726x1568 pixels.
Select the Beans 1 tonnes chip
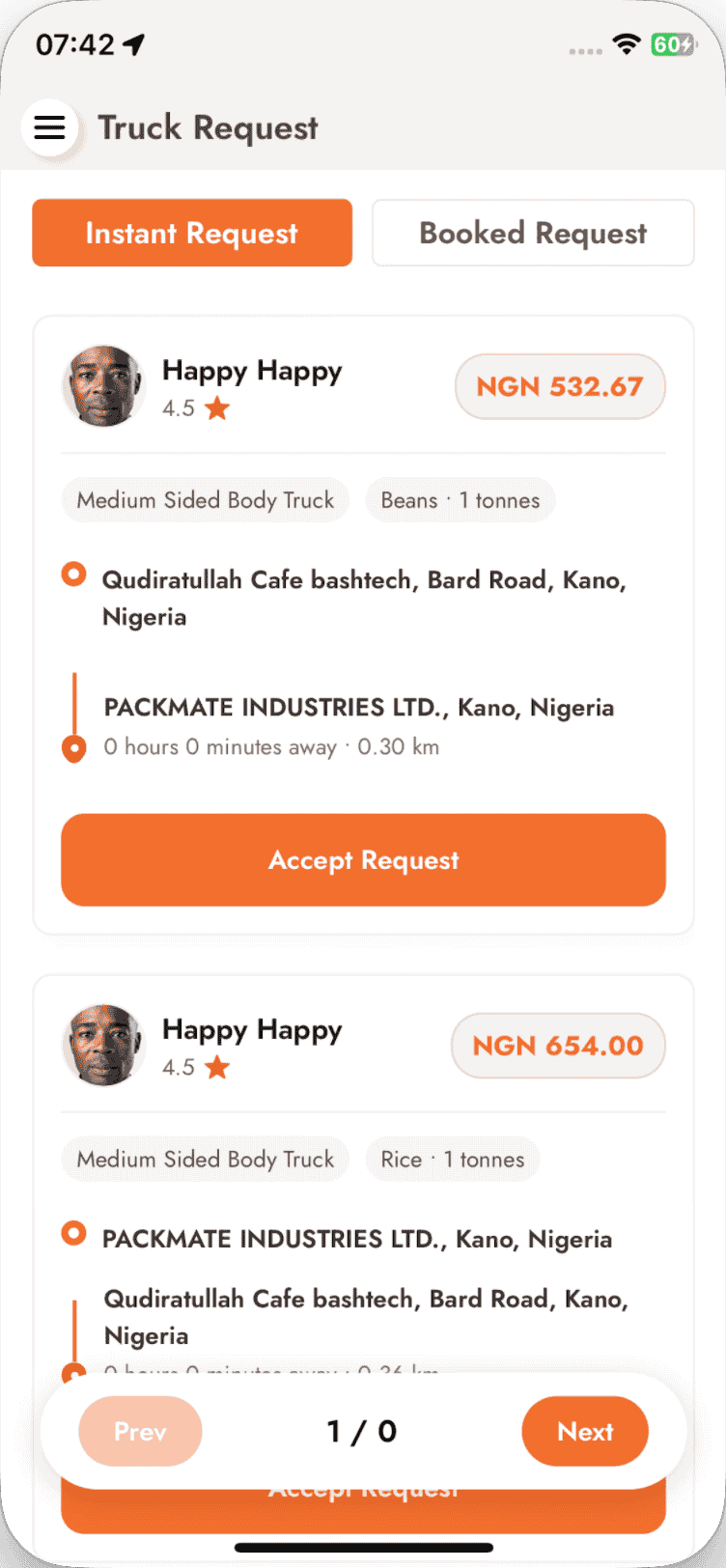point(461,500)
